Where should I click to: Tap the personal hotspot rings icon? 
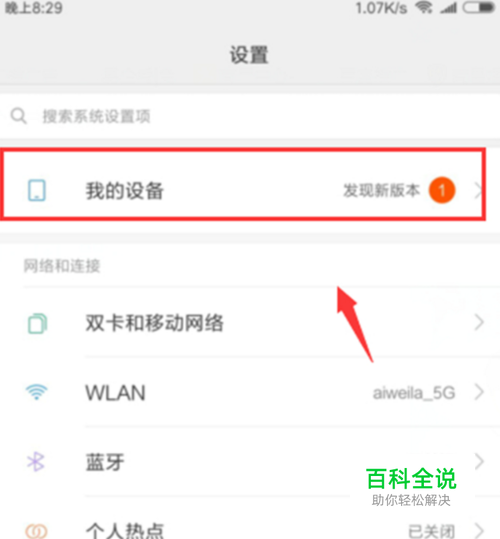[x=36, y=531]
